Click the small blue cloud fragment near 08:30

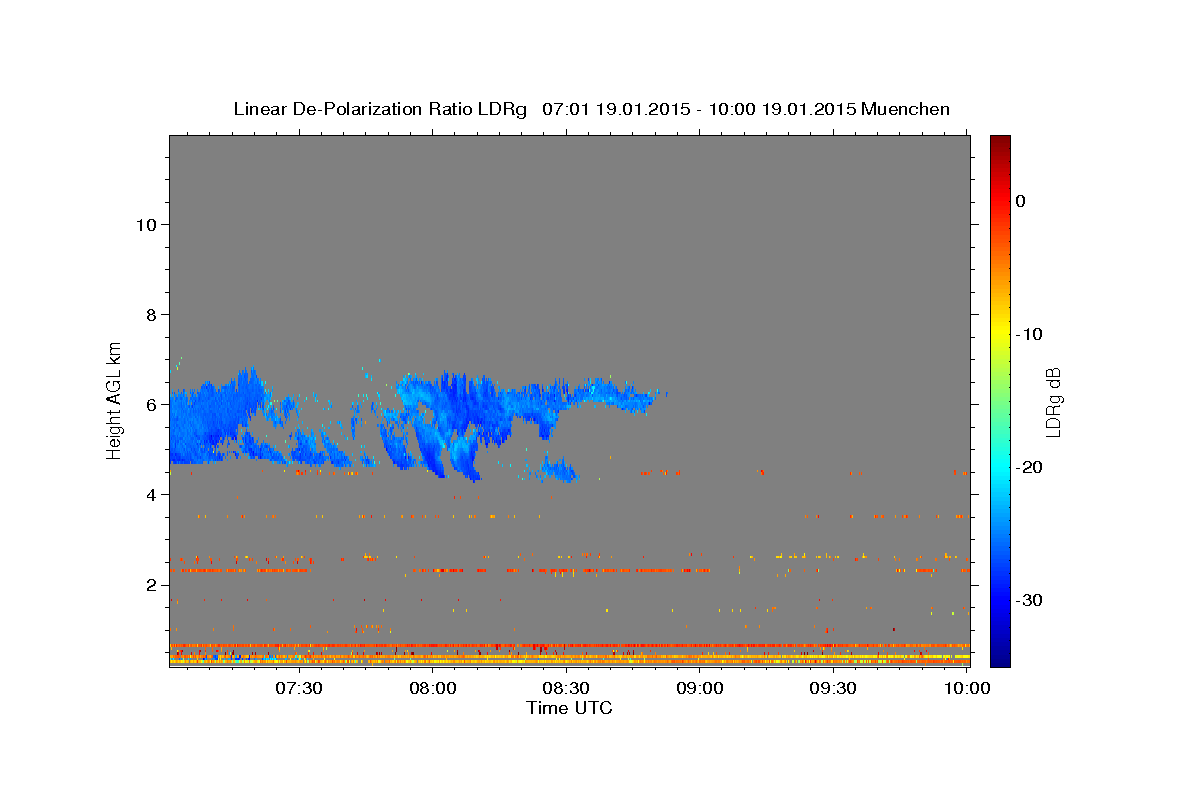[557, 468]
